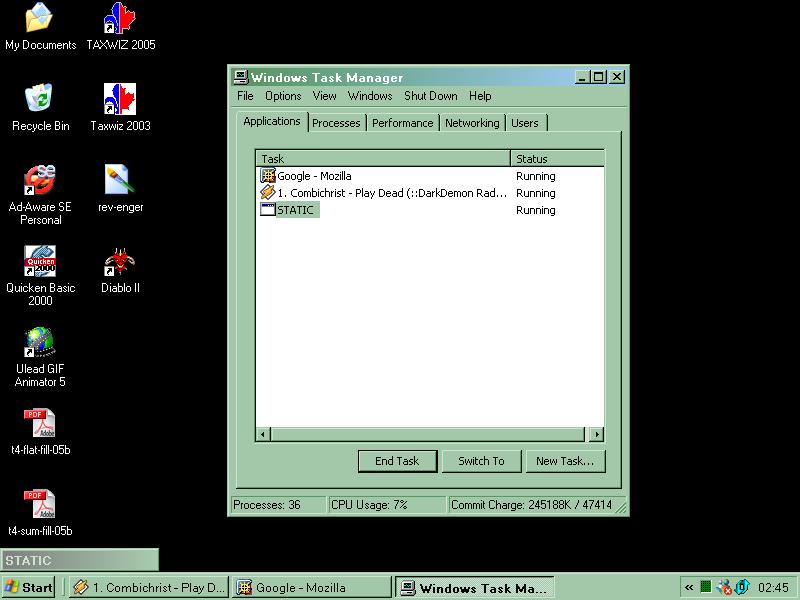Click task list scroll right arrow
The height and width of the screenshot is (600, 800).
(x=596, y=435)
